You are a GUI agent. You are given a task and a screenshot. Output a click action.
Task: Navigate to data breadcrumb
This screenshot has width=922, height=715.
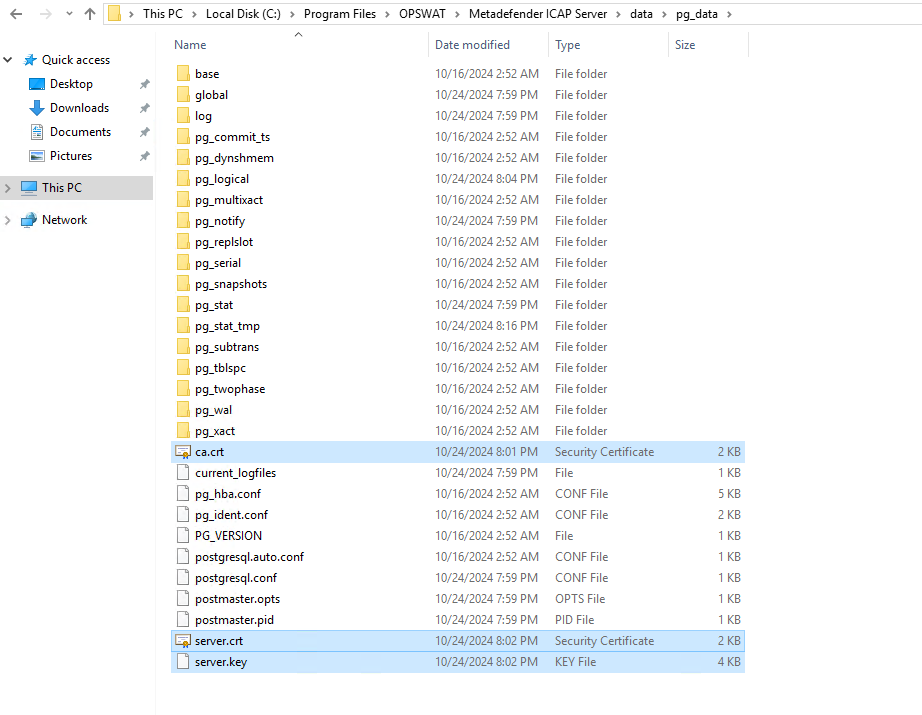(x=642, y=14)
